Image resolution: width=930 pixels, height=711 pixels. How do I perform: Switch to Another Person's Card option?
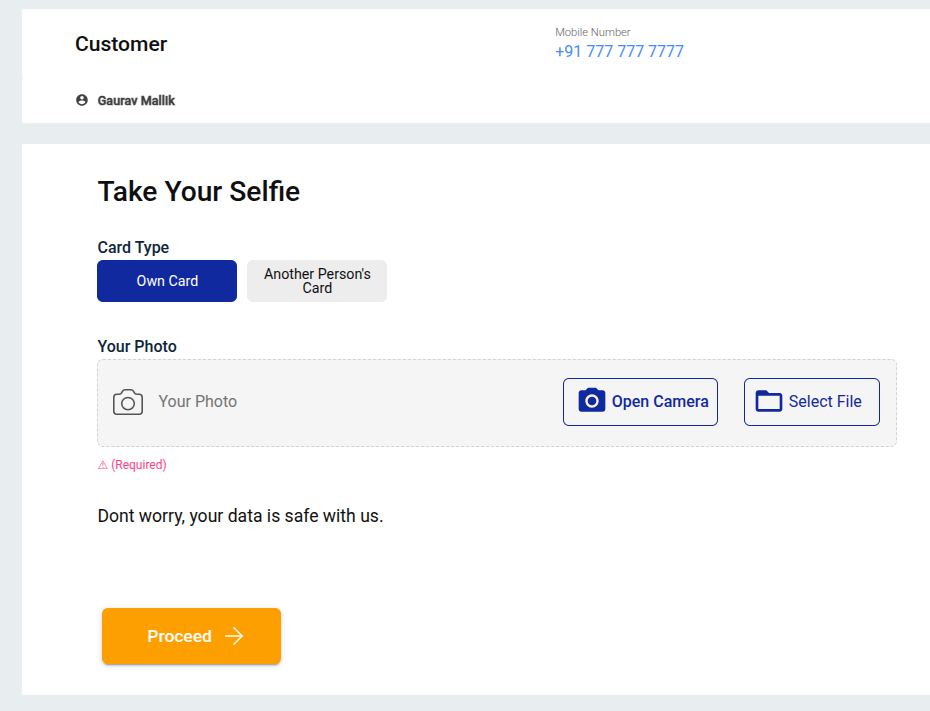tap(317, 281)
